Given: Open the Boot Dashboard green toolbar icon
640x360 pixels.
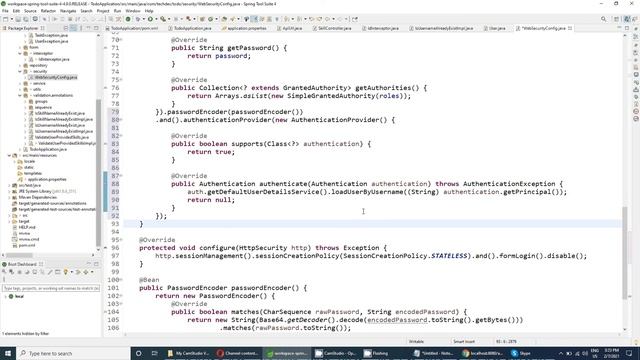Looking at the screenshot, I should tap(128, 19).
